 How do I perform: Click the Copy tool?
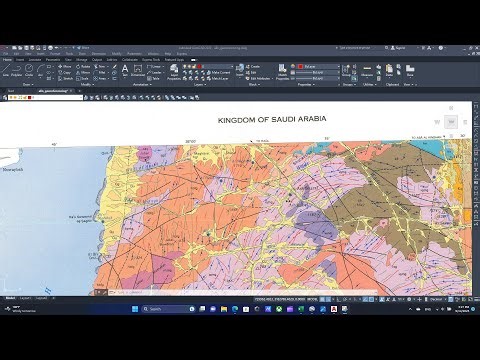click(65, 72)
